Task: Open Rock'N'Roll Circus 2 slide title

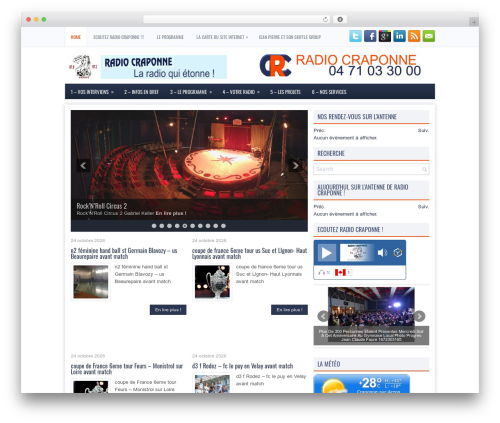Action: pyautogui.click(x=102, y=206)
